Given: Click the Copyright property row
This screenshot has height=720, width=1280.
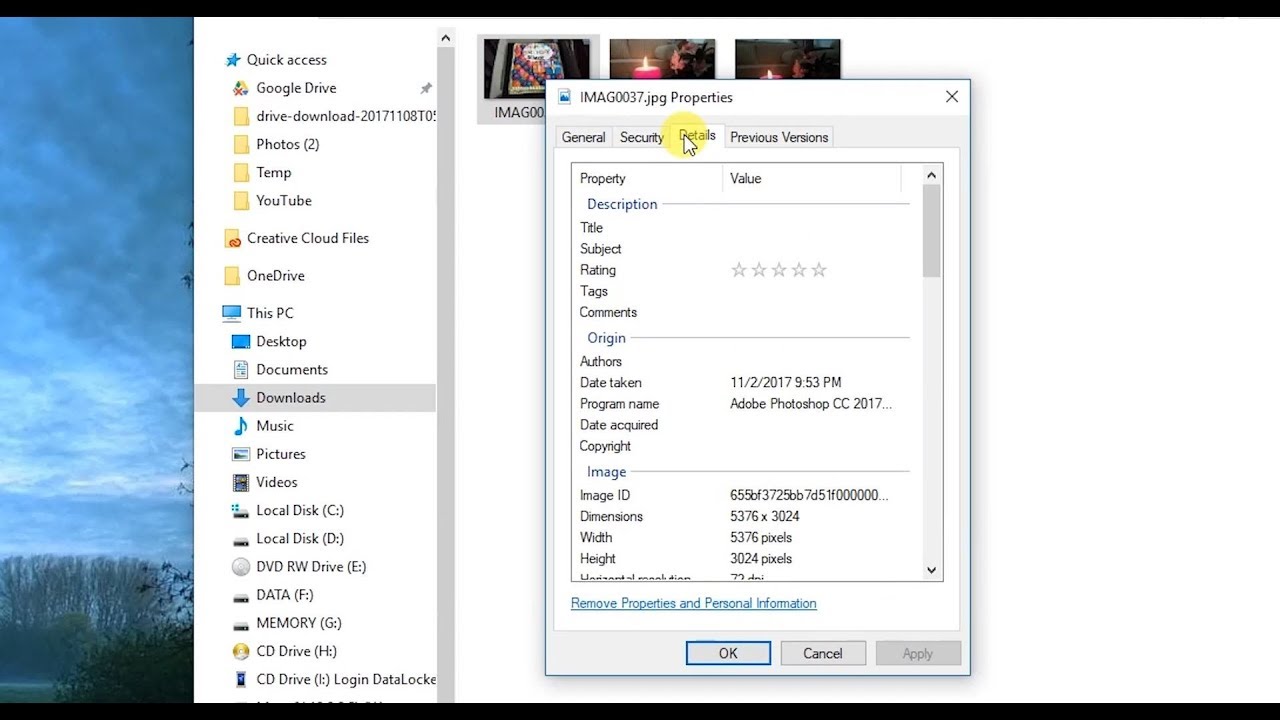Looking at the screenshot, I should [x=745, y=446].
